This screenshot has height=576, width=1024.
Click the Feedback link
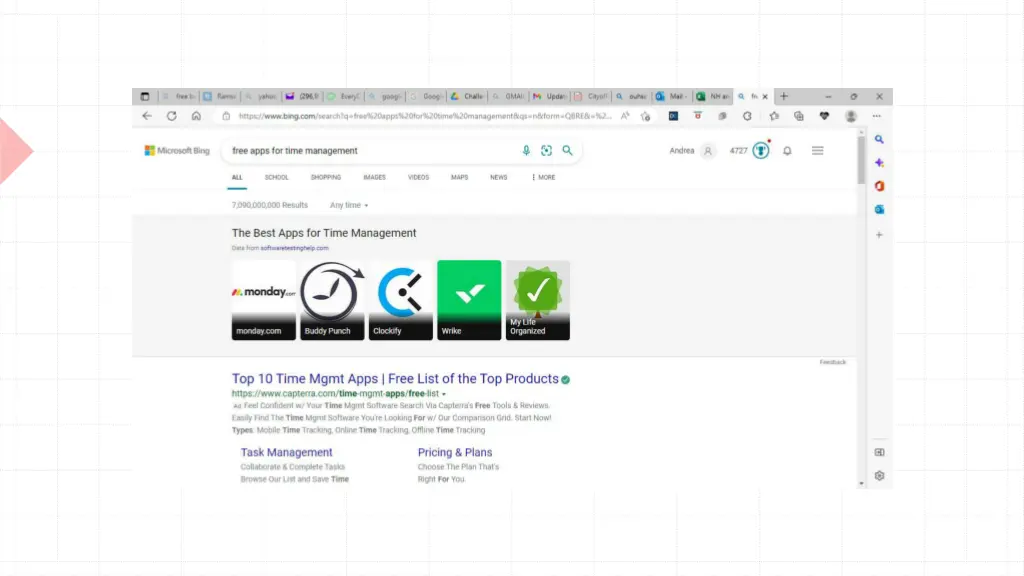[833, 362]
